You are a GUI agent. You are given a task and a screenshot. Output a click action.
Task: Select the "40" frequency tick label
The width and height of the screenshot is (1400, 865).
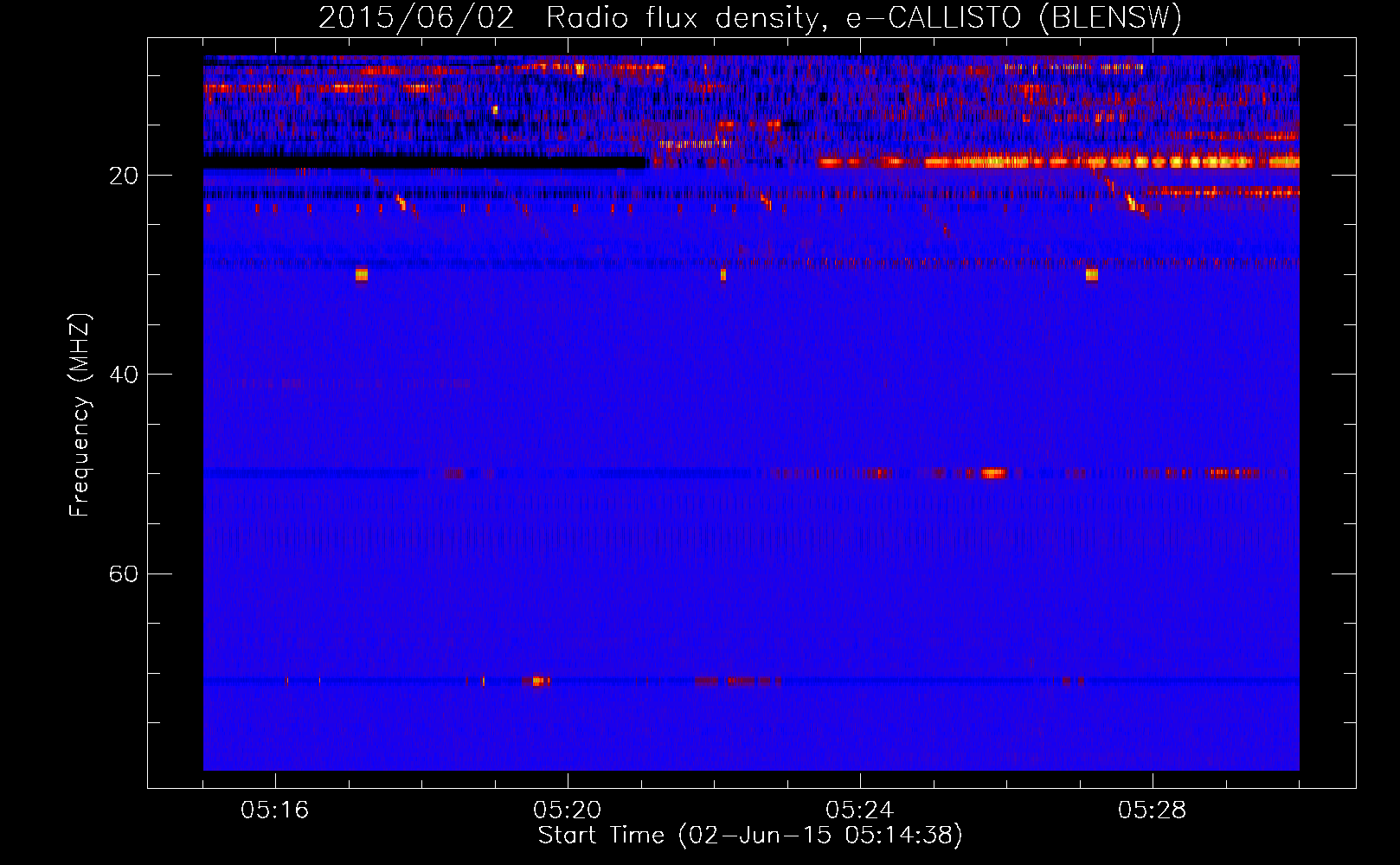click(123, 375)
